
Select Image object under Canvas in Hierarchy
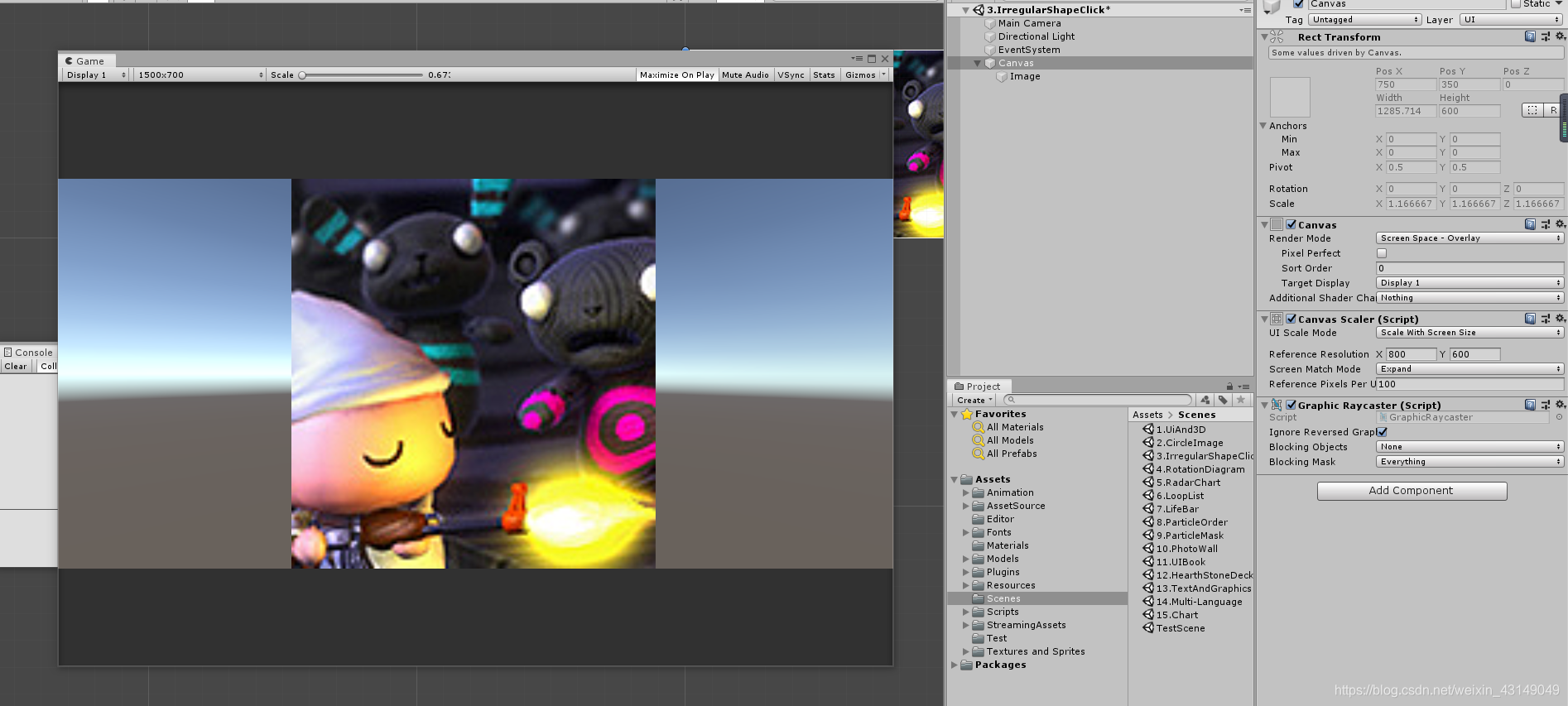click(x=1025, y=76)
